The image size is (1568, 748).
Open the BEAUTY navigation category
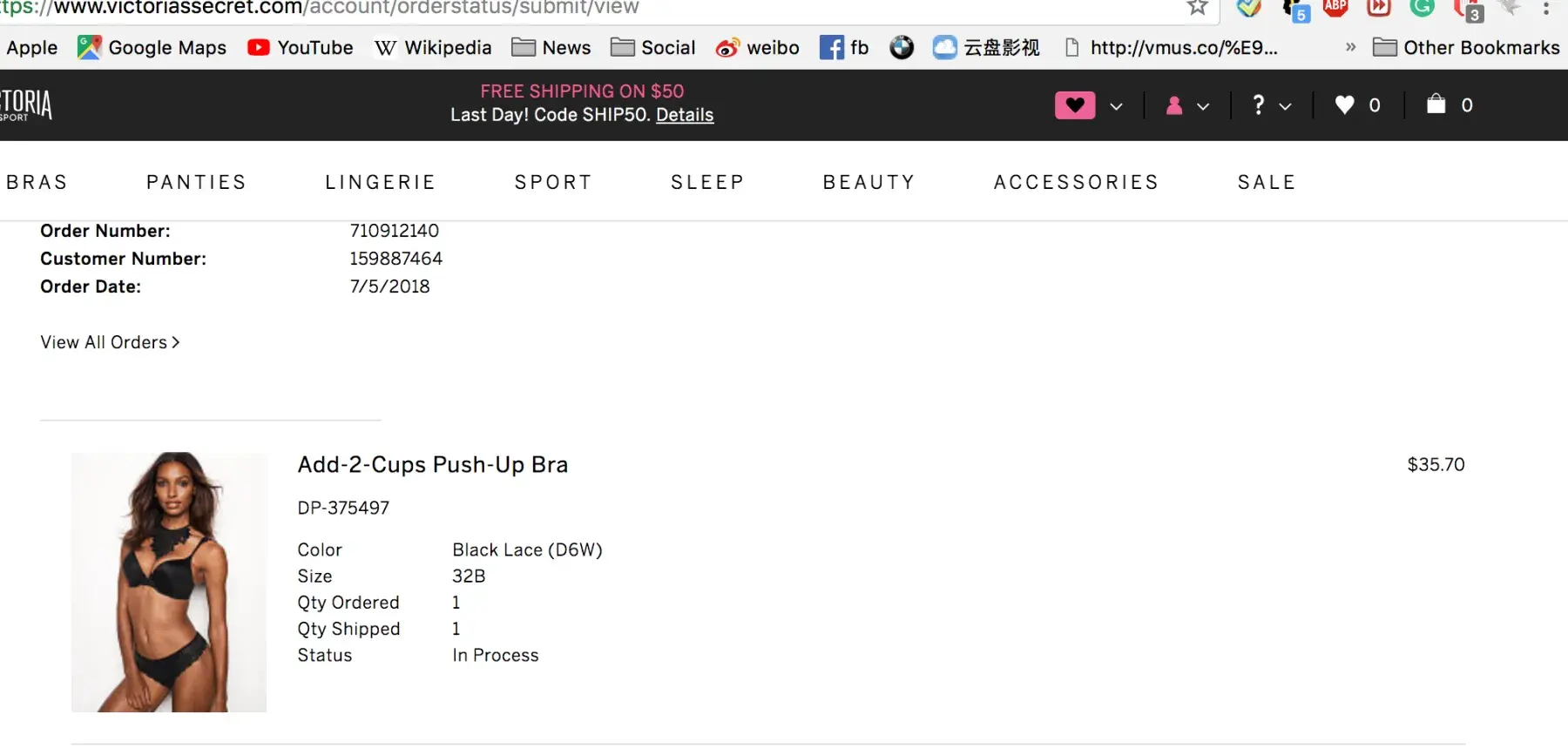pos(868,182)
